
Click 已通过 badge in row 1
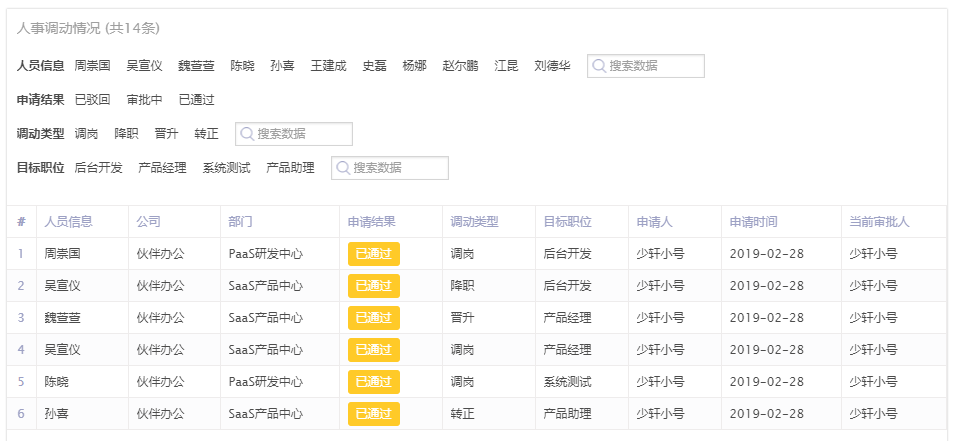click(373, 254)
